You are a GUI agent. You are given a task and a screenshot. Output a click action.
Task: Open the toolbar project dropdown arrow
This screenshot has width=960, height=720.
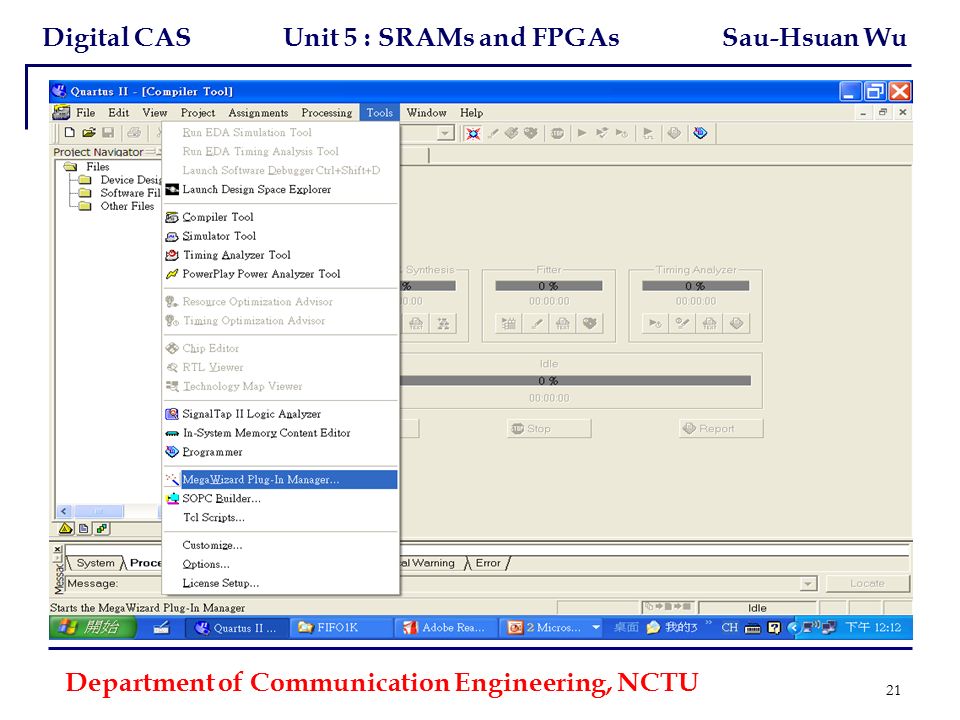pos(445,133)
